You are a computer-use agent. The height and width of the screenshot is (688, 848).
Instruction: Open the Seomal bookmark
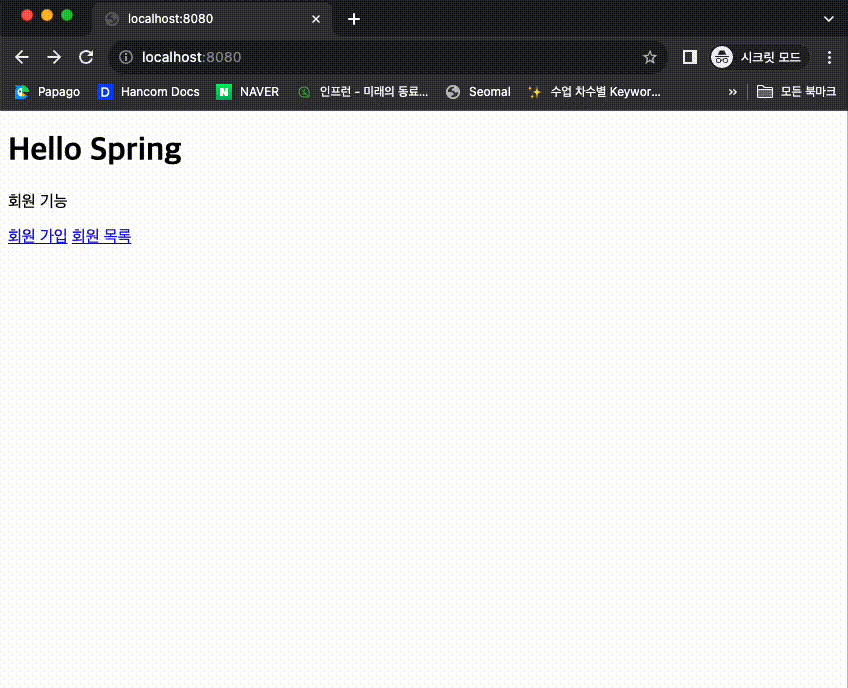click(x=478, y=92)
